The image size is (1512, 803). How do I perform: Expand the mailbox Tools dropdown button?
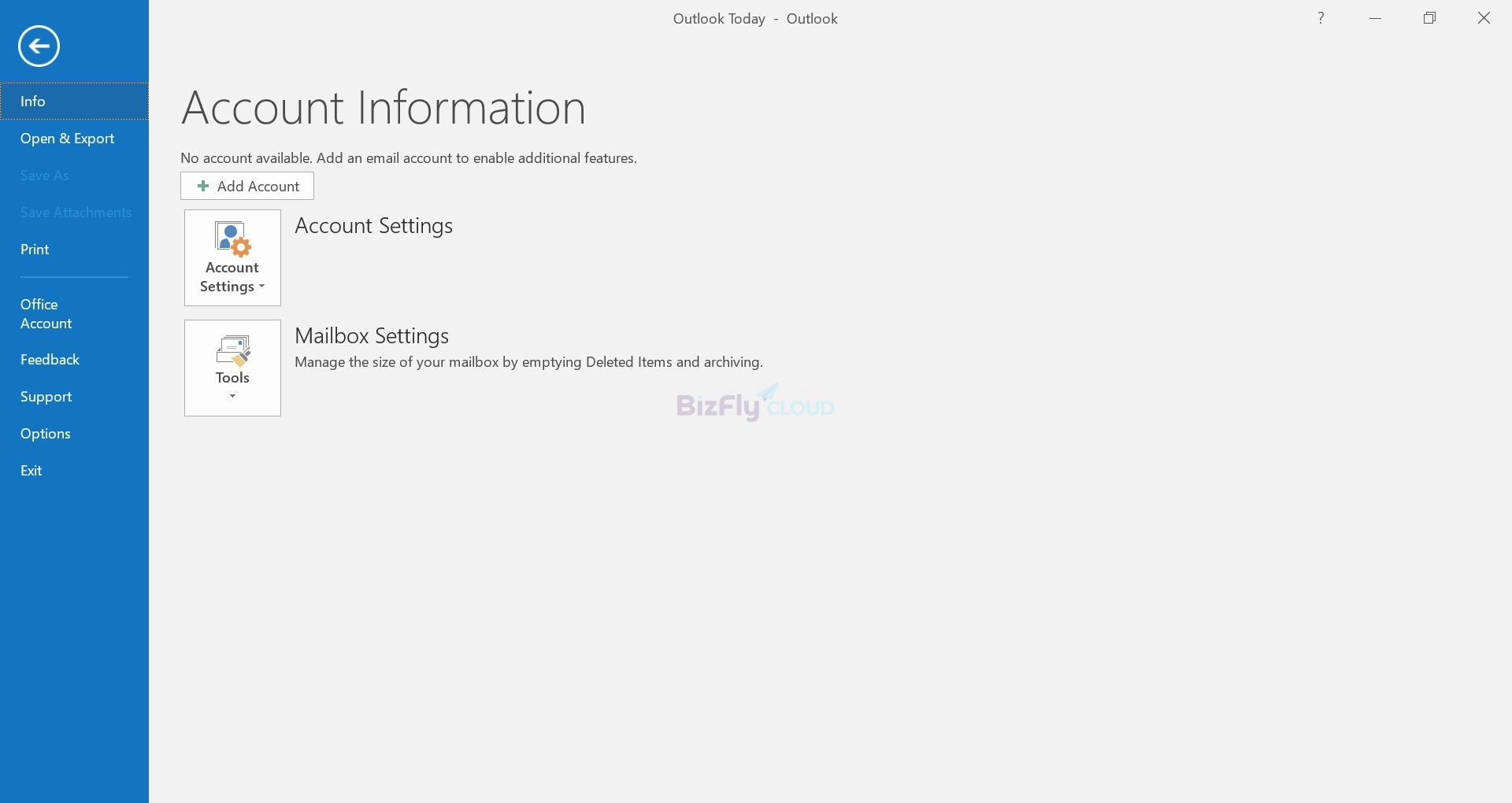[232, 368]
